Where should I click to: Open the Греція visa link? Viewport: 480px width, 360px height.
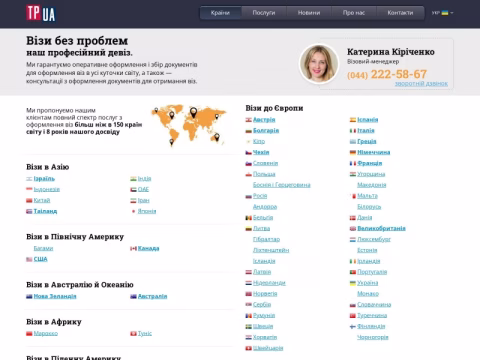click(367, 142)
